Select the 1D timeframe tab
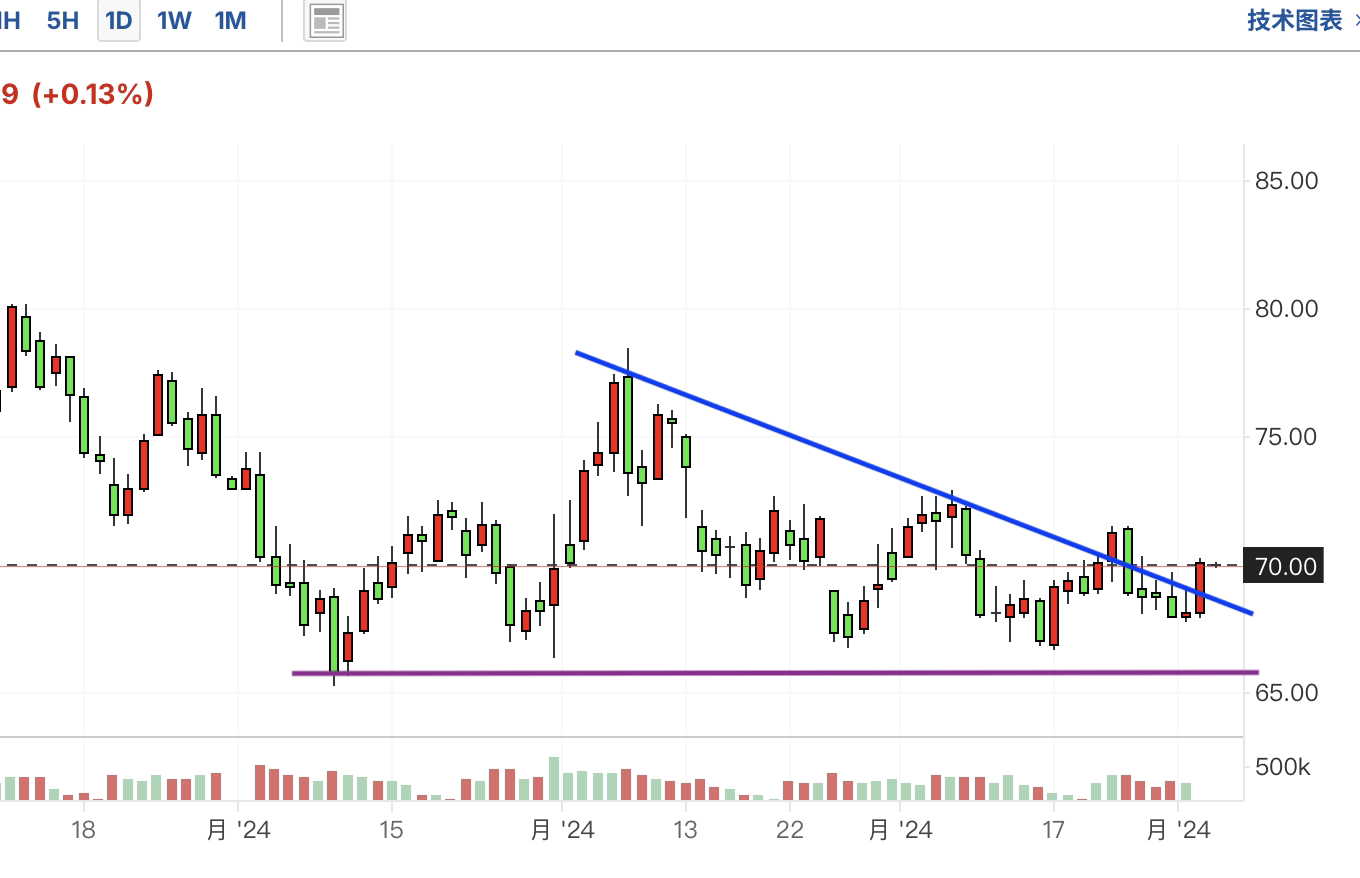 (119, 20)
